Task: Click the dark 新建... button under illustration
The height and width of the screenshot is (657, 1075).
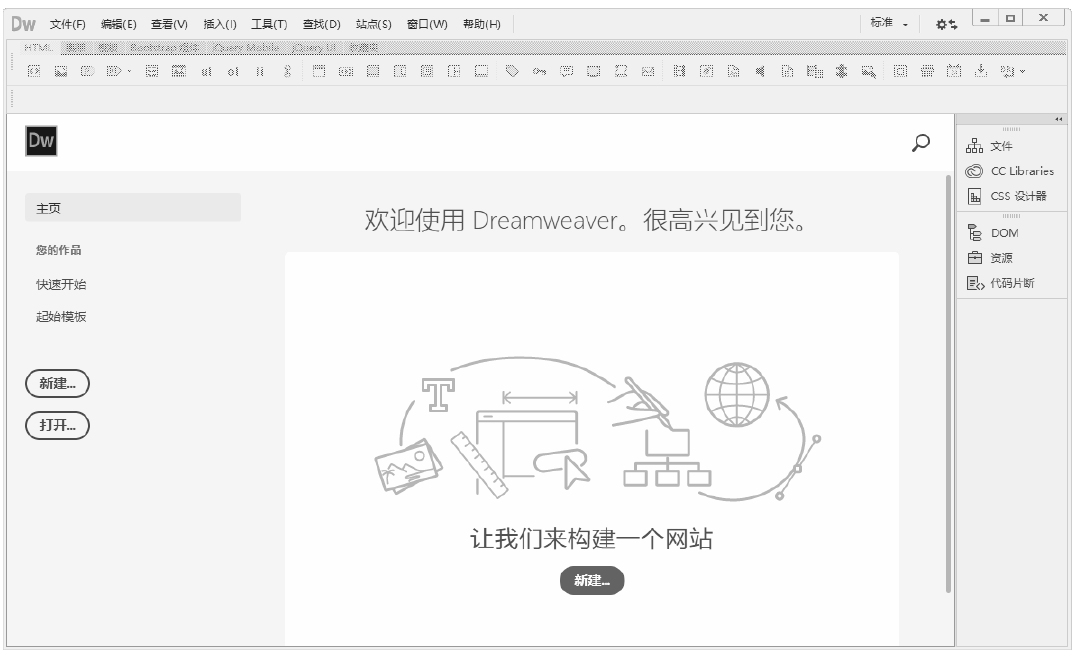Action: tap(592, 581)
